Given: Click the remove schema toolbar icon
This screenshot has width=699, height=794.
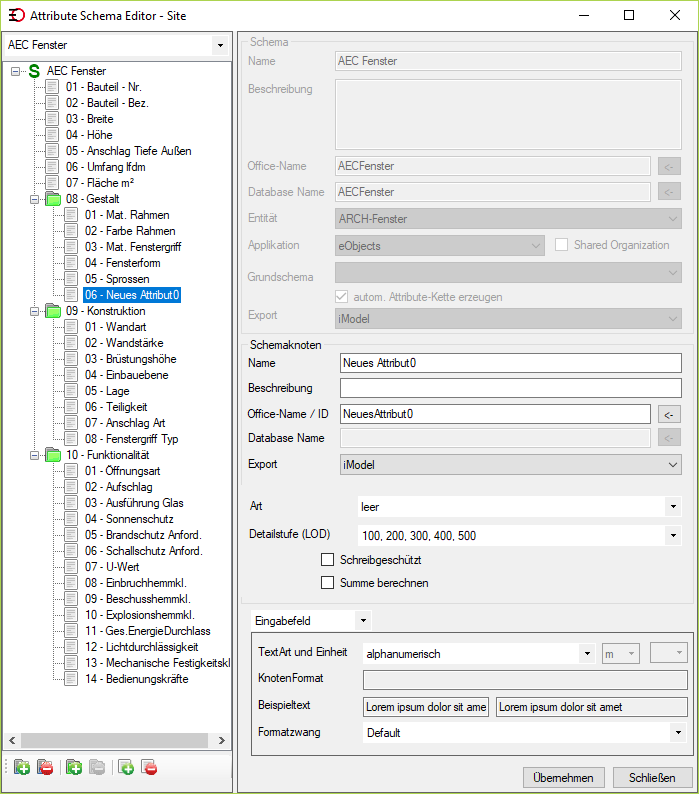Looking at the screenshot, I should [x=45, y=768].
